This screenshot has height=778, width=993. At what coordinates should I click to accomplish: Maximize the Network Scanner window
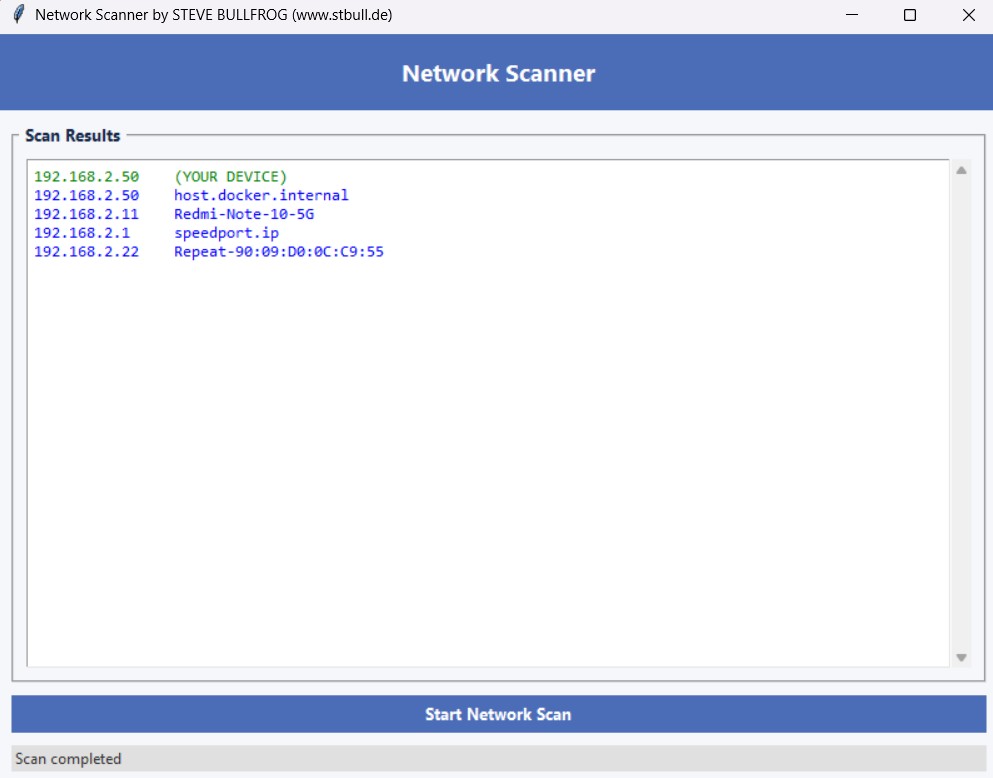point(909,14)
